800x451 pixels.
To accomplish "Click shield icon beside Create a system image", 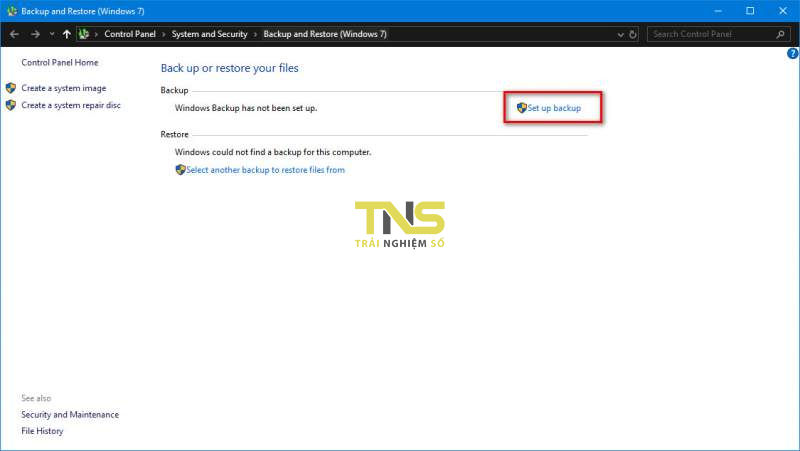I will pos(11,88).
